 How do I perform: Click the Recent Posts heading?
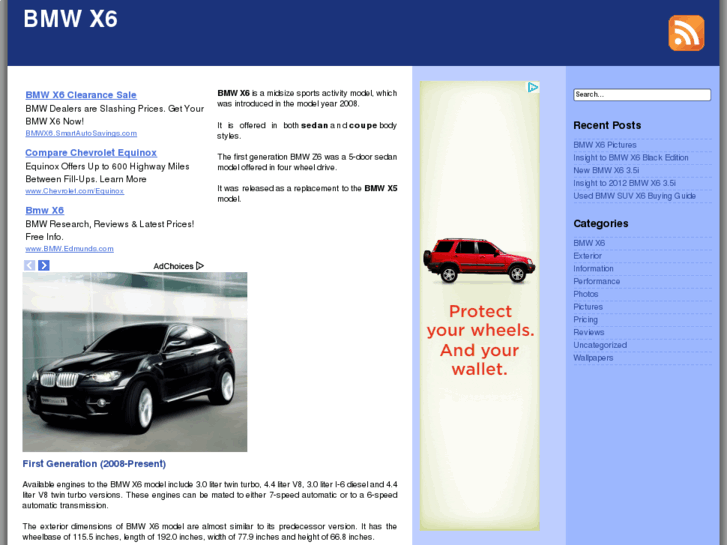607,125
